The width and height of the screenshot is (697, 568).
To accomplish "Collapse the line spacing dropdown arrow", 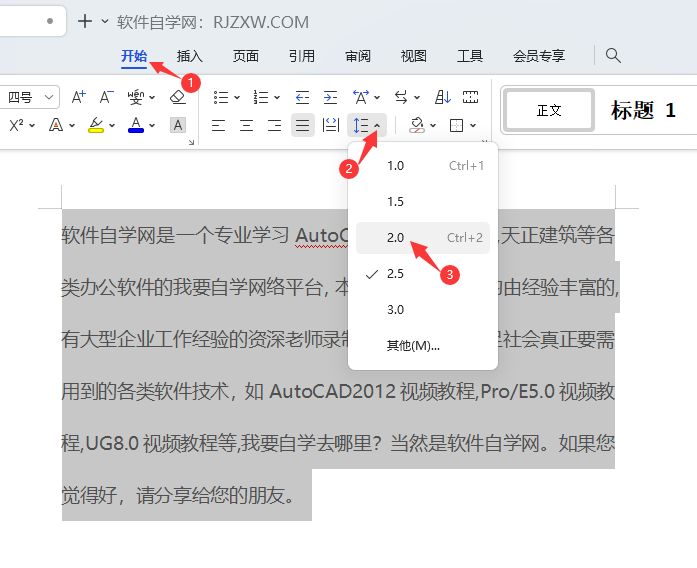I will click(x=377, y=126).
